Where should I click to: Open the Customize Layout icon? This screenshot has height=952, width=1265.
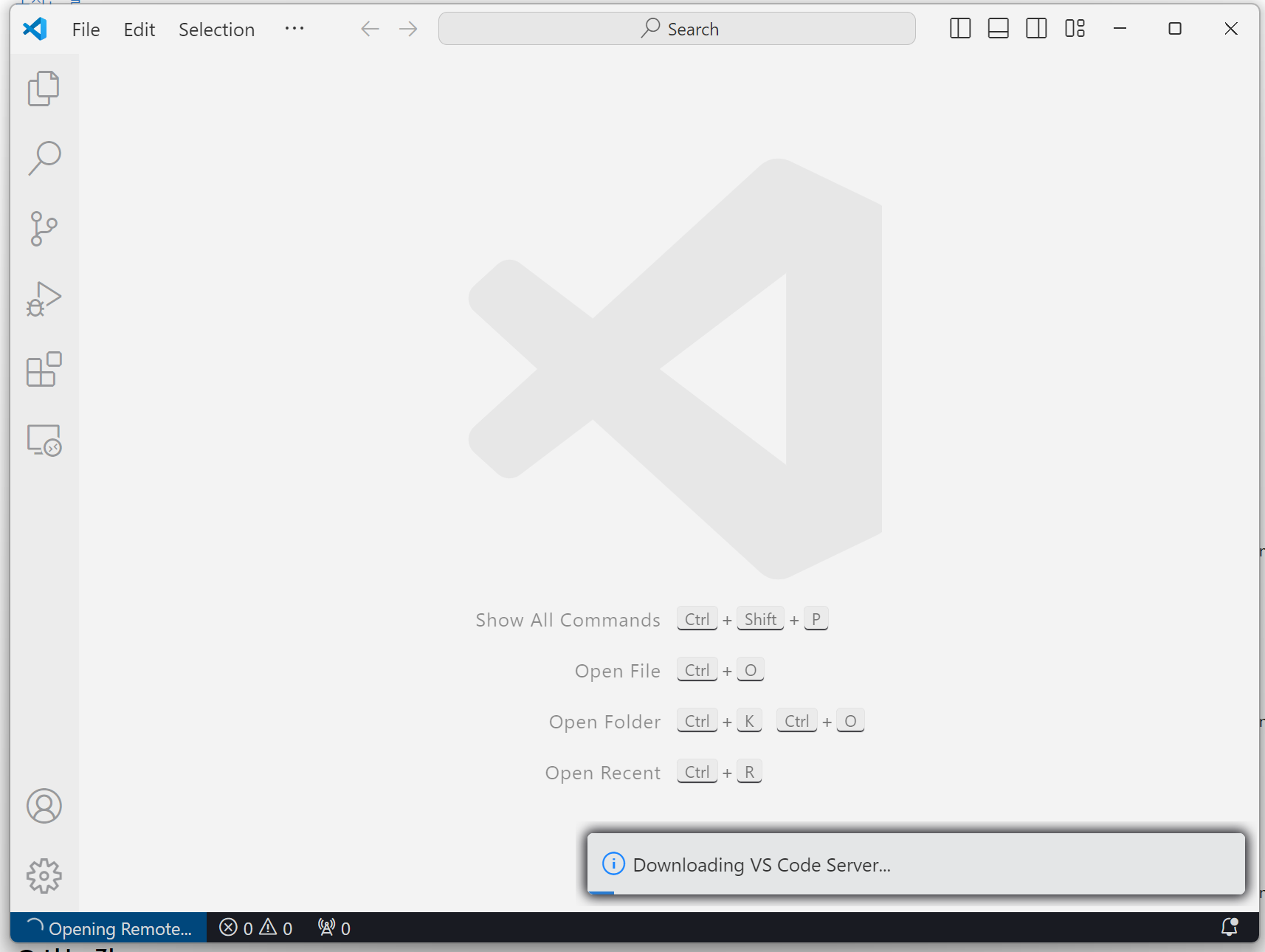1075,29
